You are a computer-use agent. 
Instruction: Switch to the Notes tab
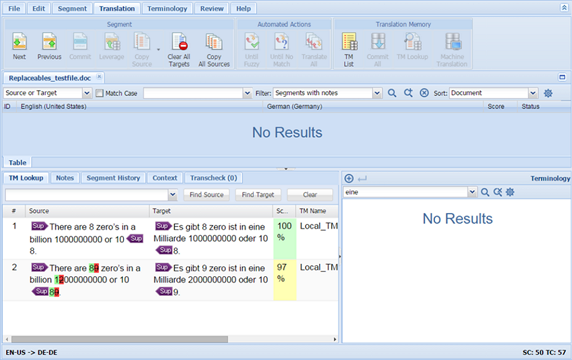coord(65,178)
